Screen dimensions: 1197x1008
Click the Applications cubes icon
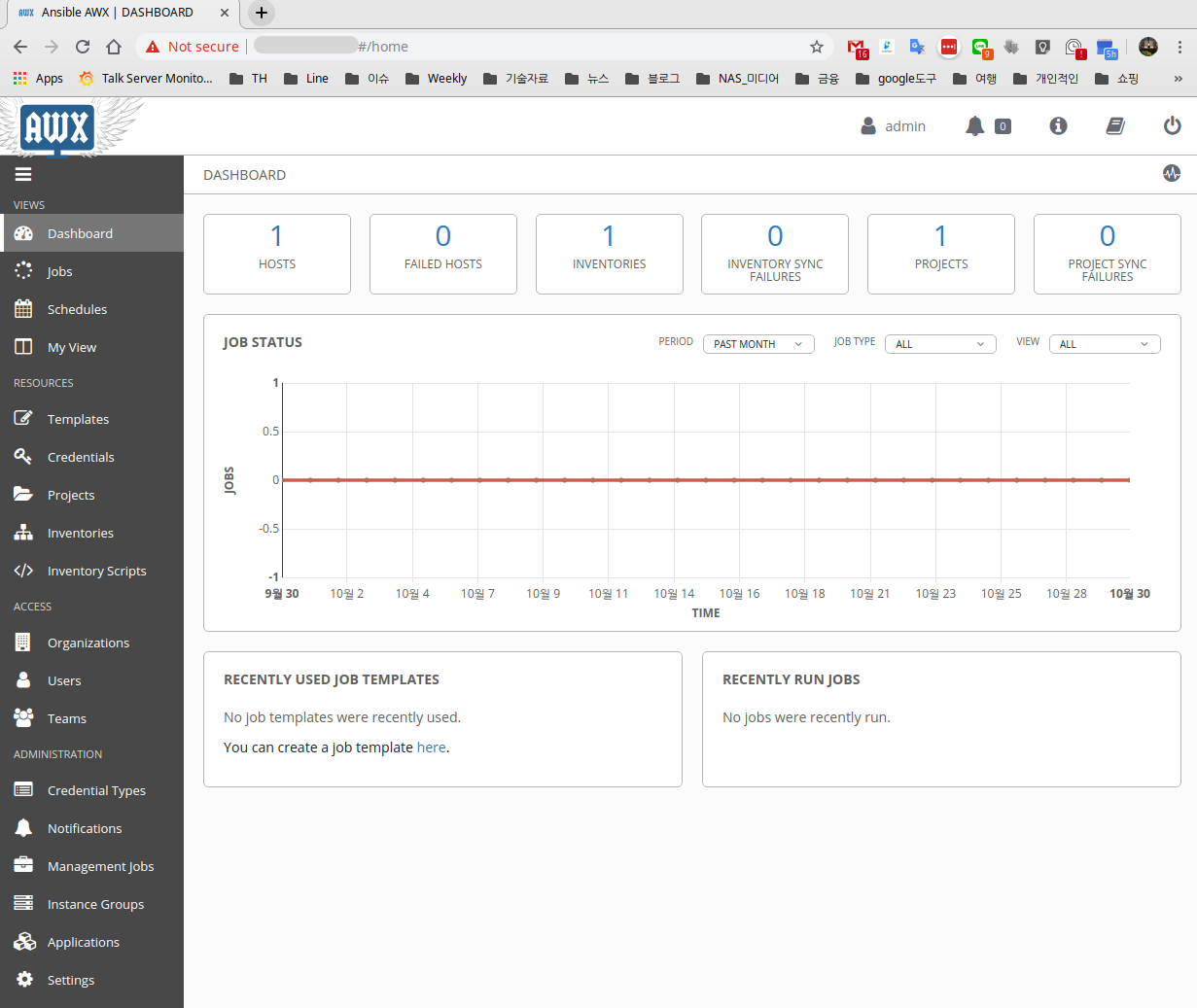click(23, 942)
